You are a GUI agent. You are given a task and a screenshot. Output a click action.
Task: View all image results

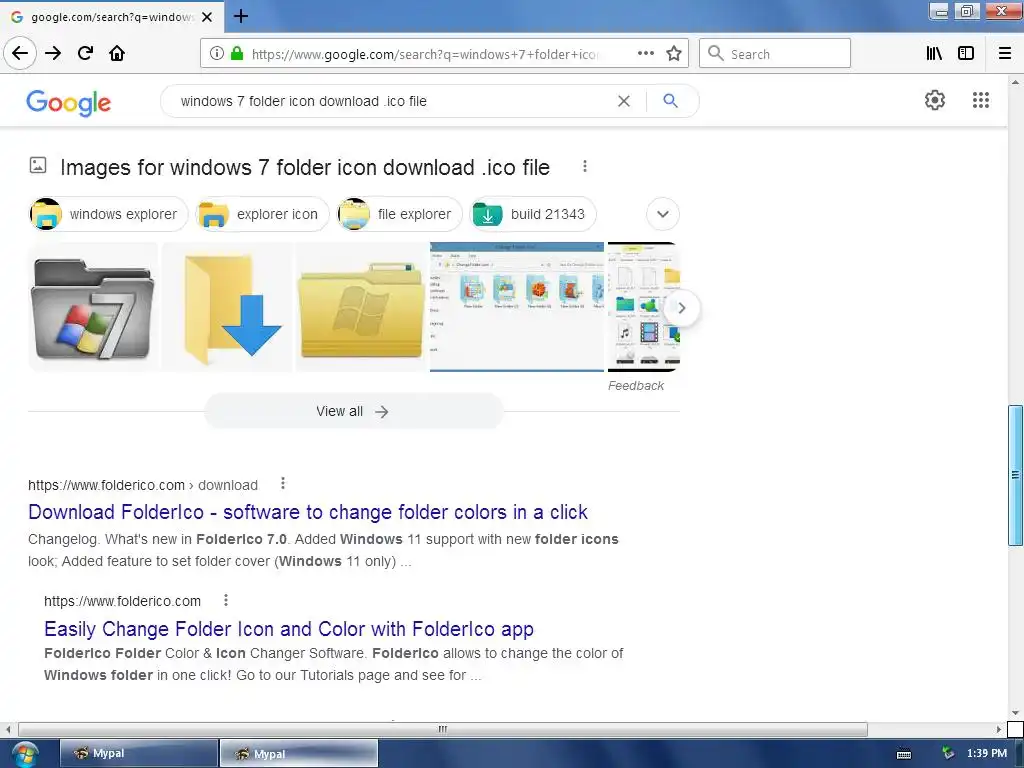tap(353, 411)
